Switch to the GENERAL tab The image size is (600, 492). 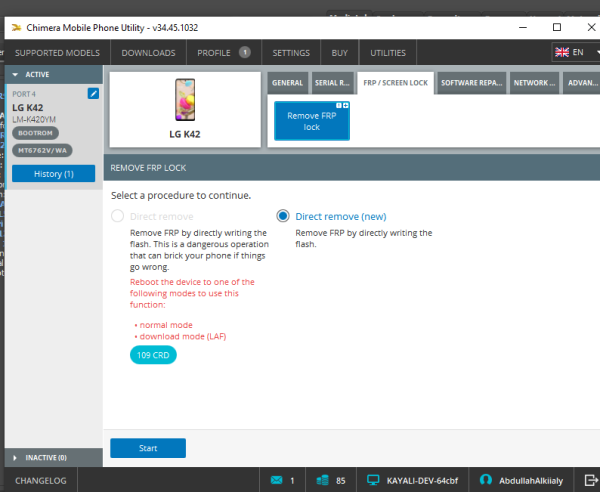point(287,83)
